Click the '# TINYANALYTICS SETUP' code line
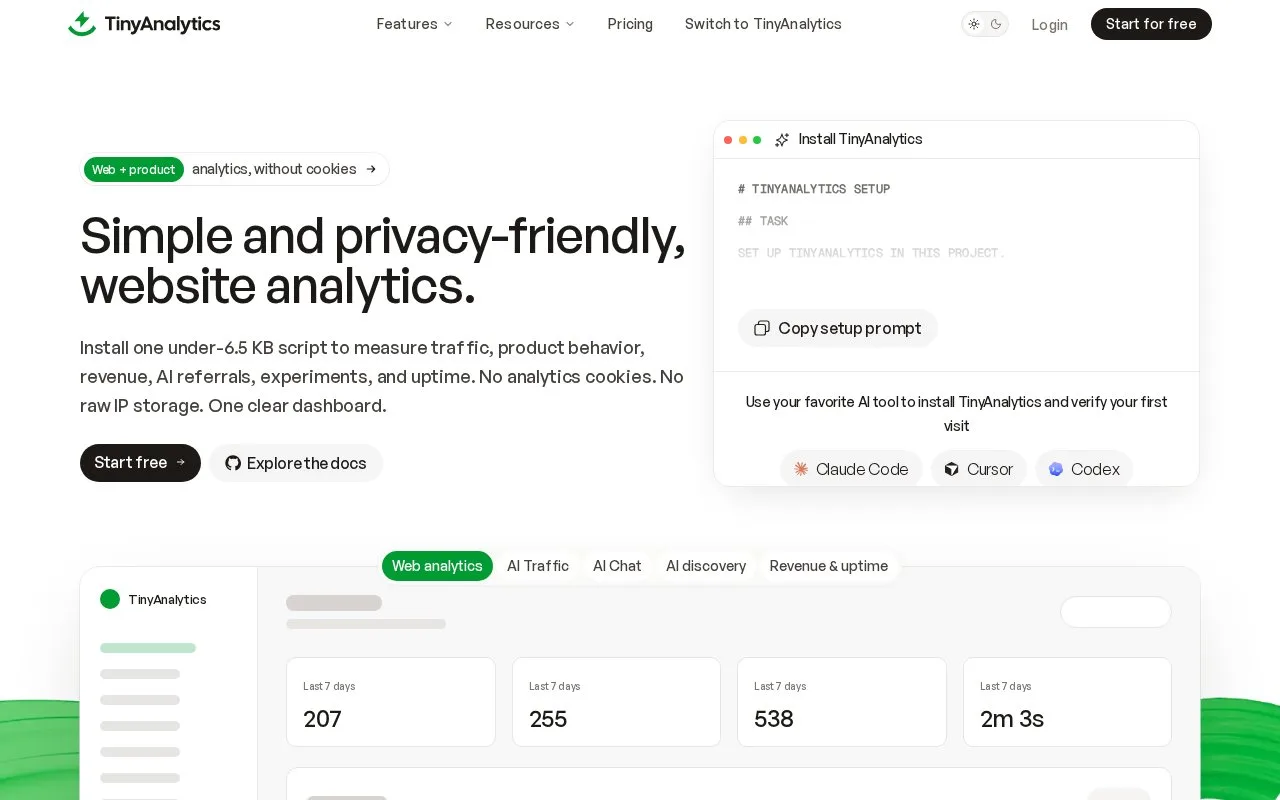Screen dimensions: 1280x800 point(814,189)
